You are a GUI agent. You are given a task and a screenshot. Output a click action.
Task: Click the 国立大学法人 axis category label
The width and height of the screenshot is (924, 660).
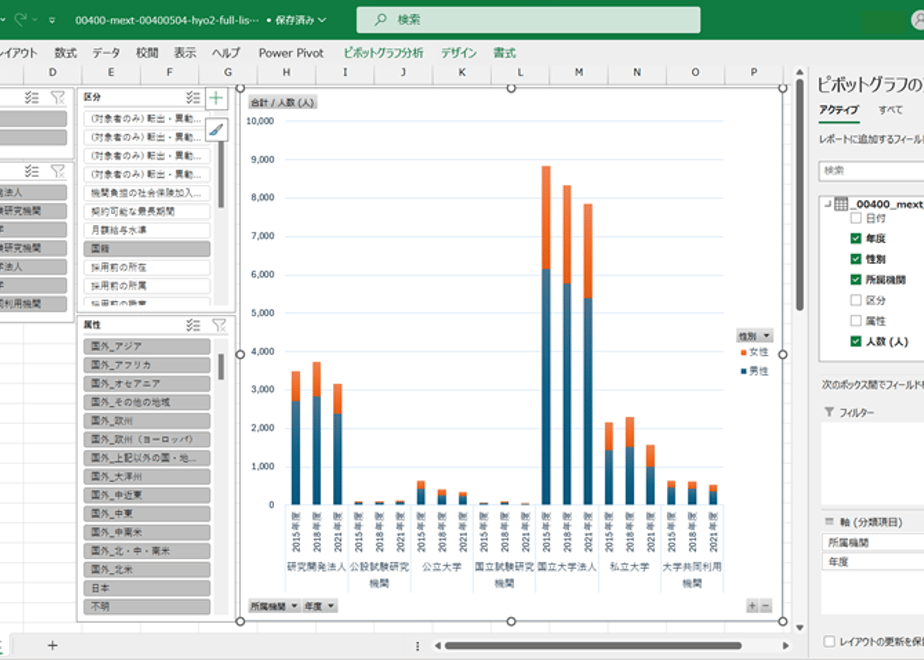click(567, 566)
